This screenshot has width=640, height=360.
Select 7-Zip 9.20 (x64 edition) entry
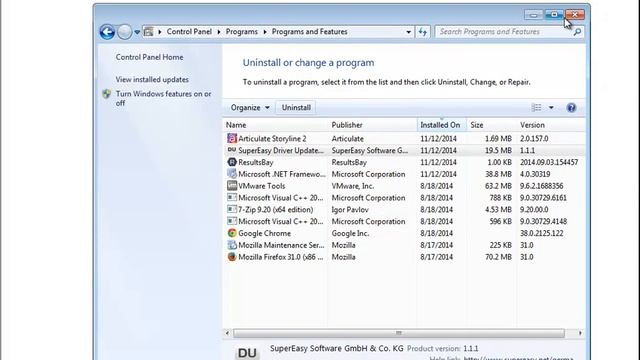tap(276, 210)
